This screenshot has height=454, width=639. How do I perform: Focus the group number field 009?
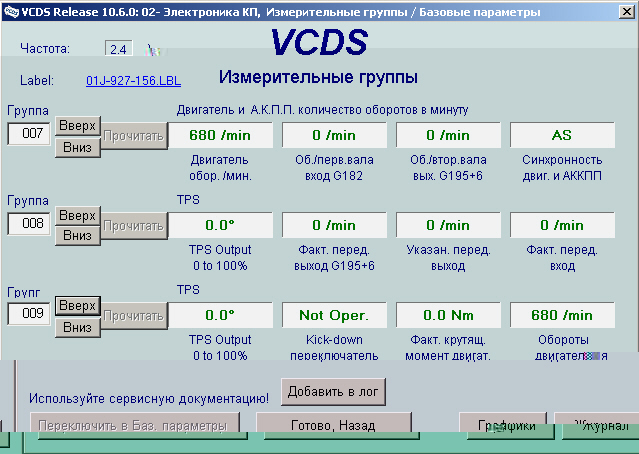pos(29,313)
